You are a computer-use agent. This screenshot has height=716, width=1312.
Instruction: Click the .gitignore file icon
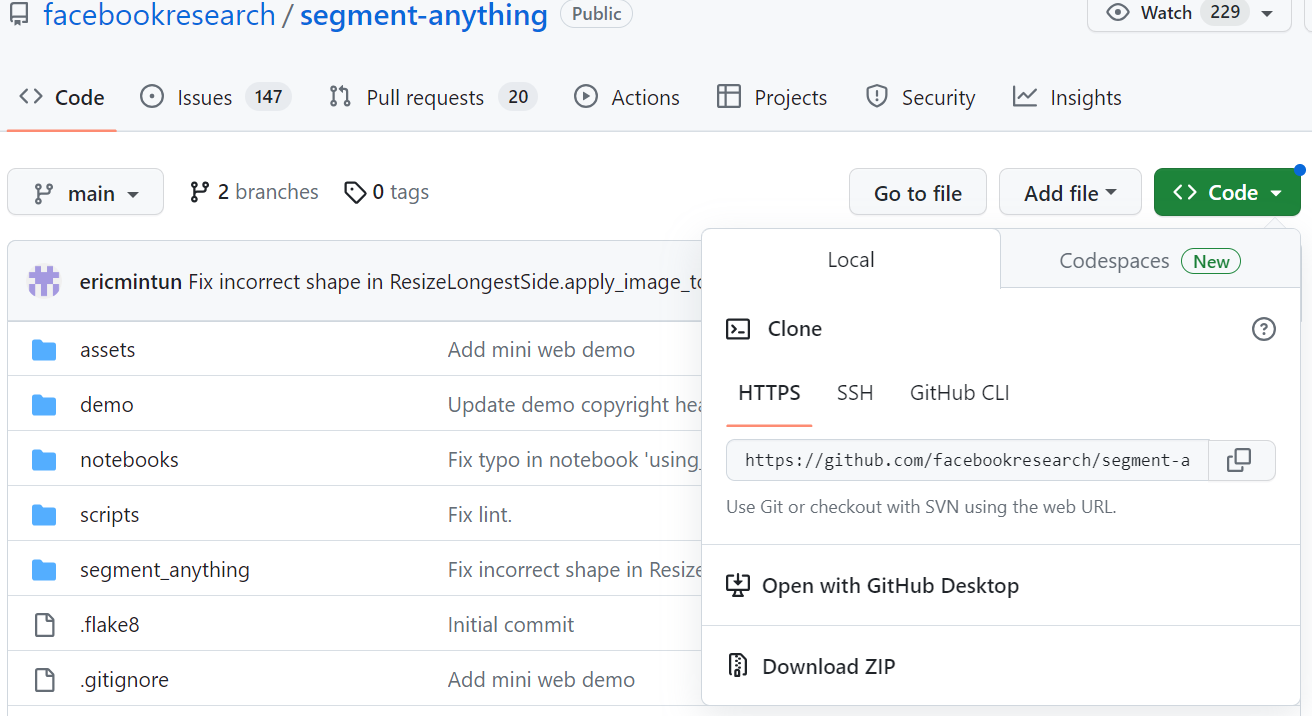[x=44, y=680]
